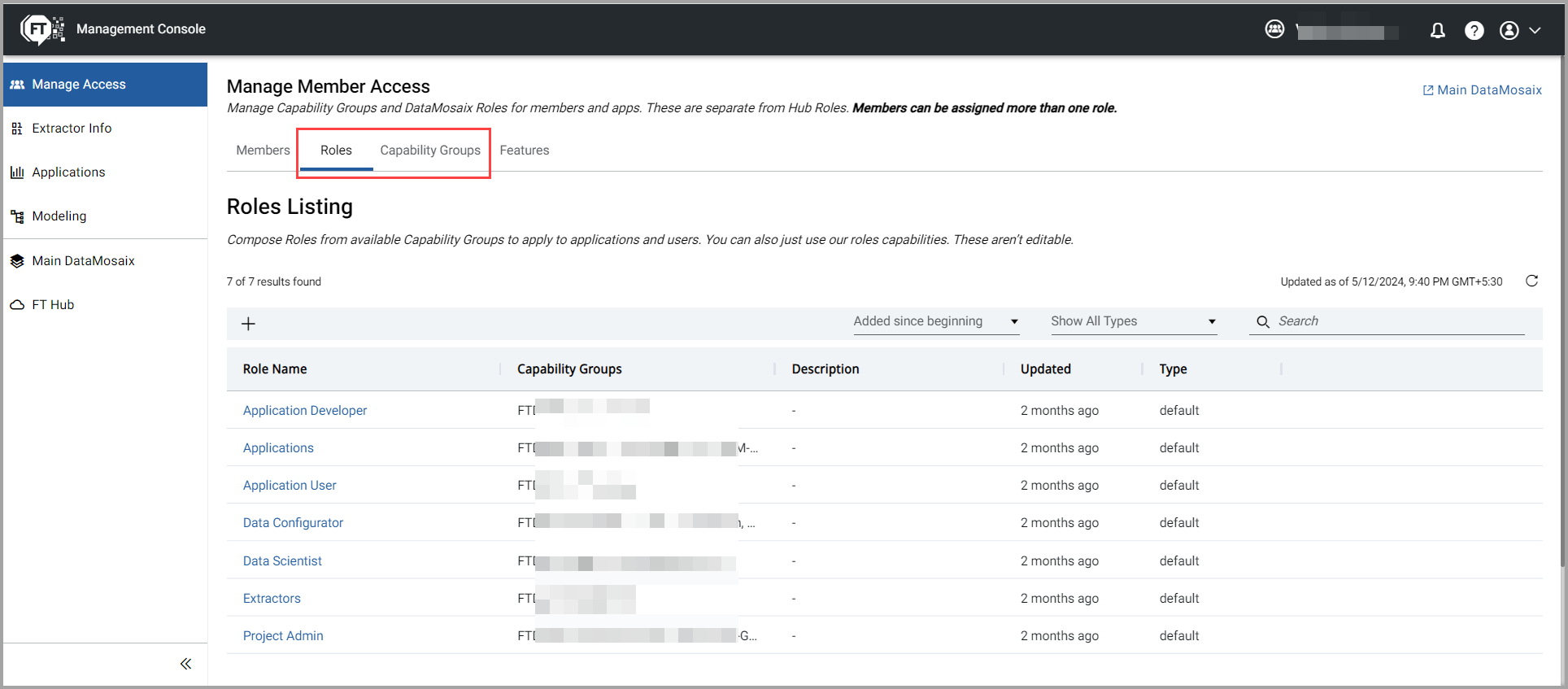Open Extractor Info in the sidebar
This screenshot has width=1568, height=689.
(72, 129)
